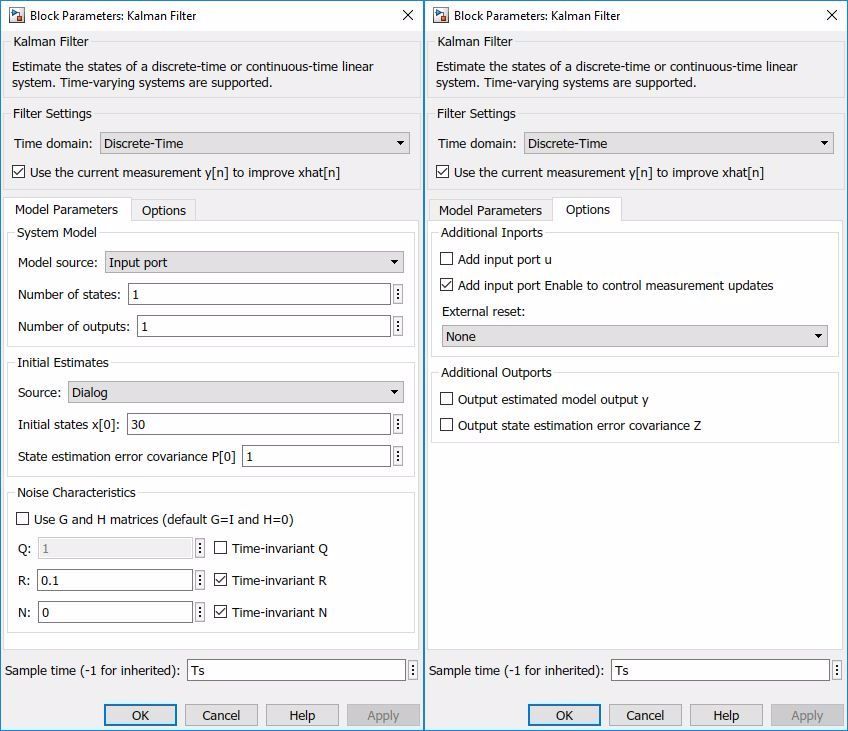Click the three-dot button beside left Sample time field

(413, 670)
